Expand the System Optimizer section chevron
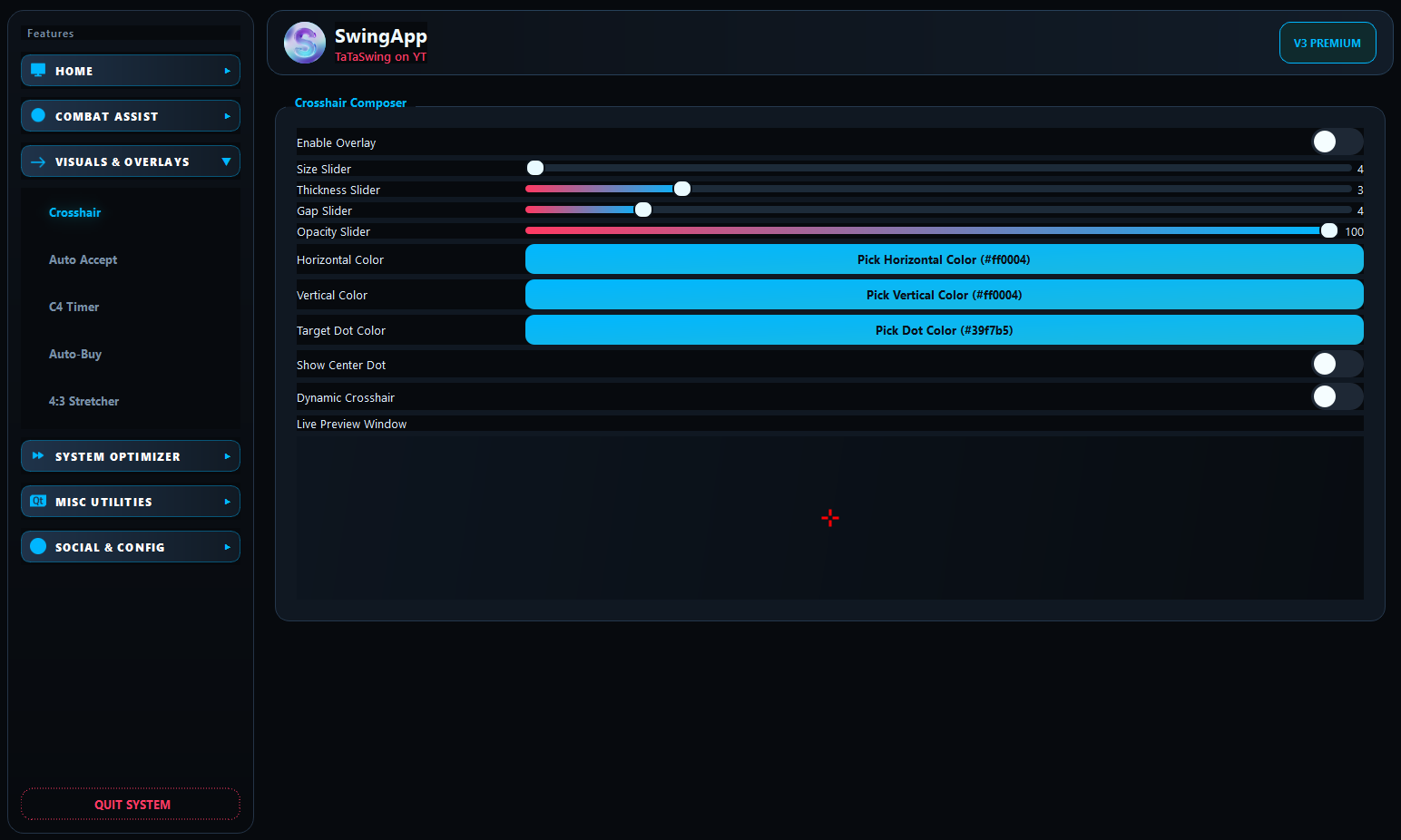Image resolution: width=1401 pixels, height=840 pixels. [x=227, y=456]
